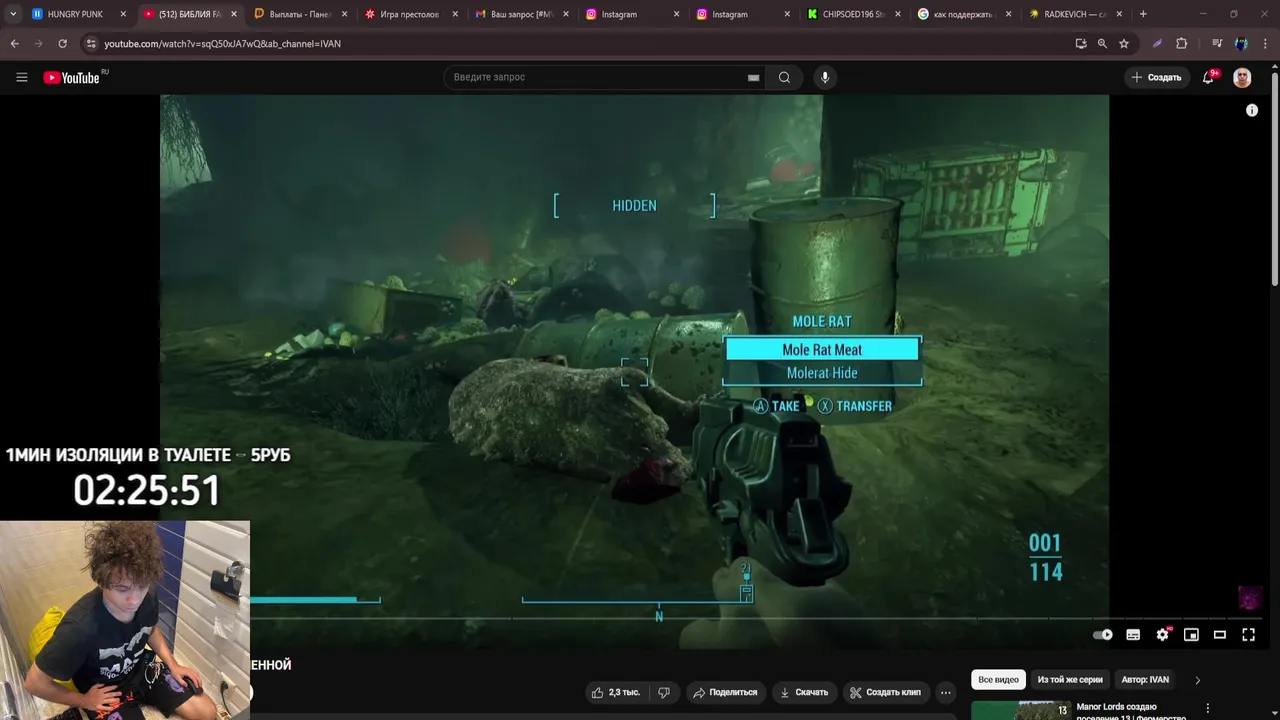Enter fullscreen mode

[x=1248, y=634]
